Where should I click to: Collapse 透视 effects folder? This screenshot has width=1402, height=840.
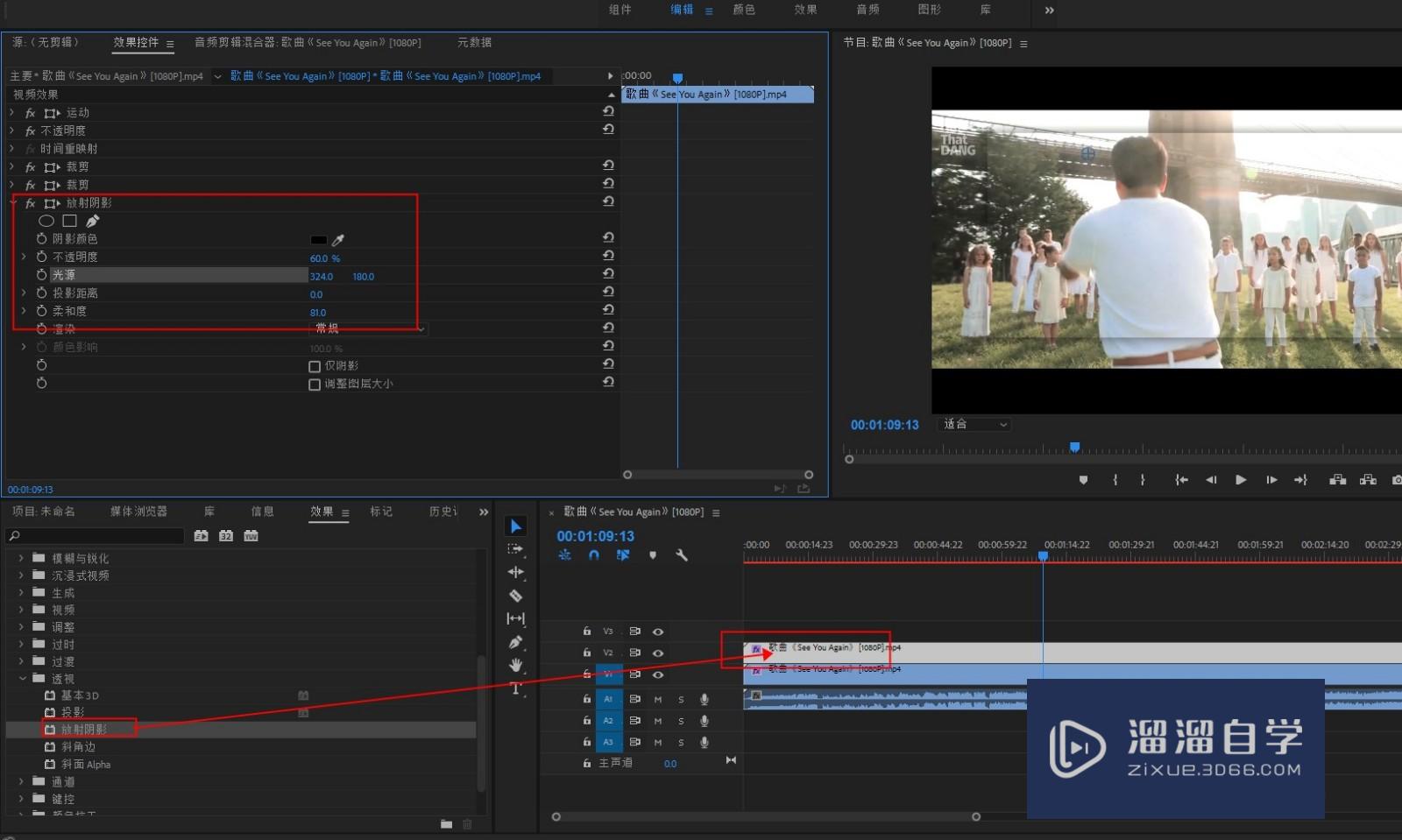[x=22, y=679]
